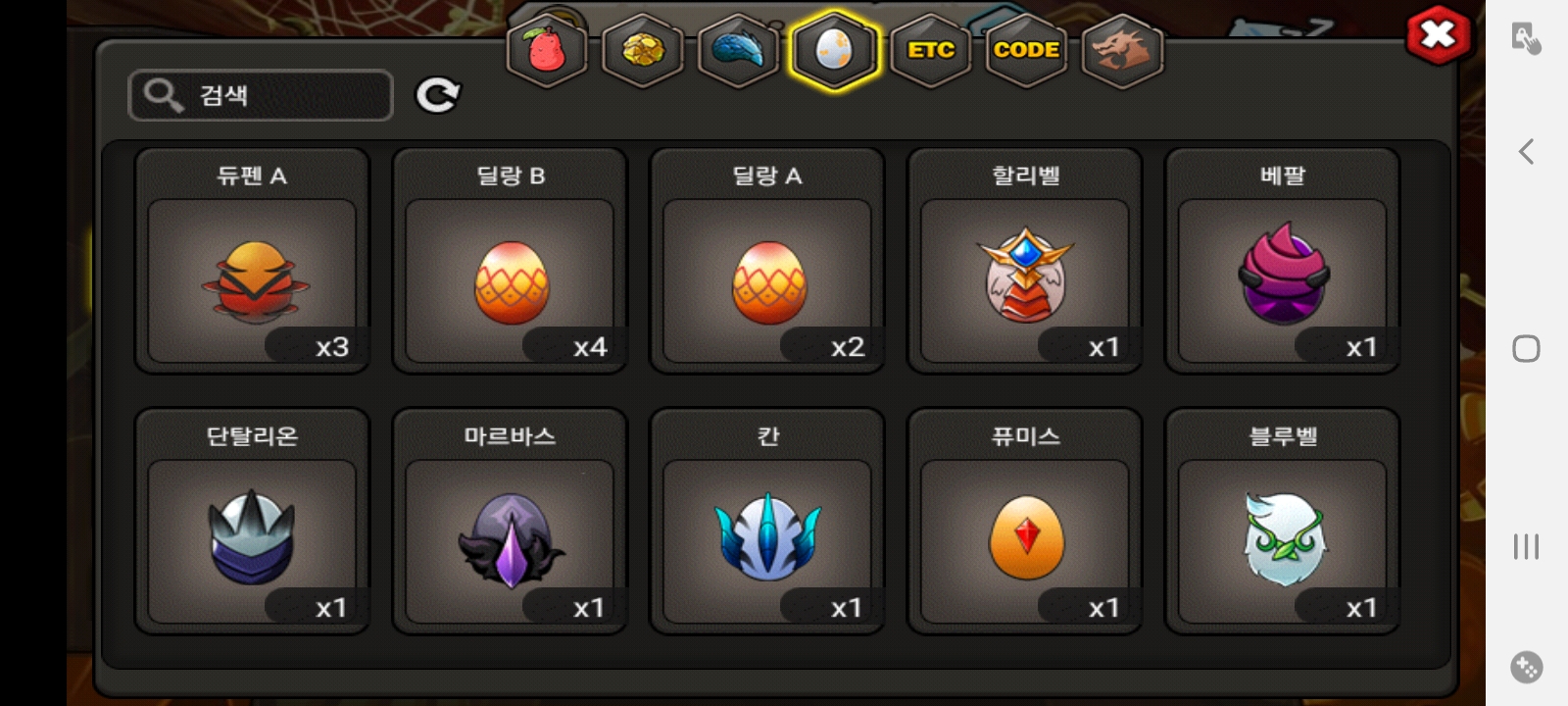Click the 검색 search field
1568x706 pixels.
[261, 95]
